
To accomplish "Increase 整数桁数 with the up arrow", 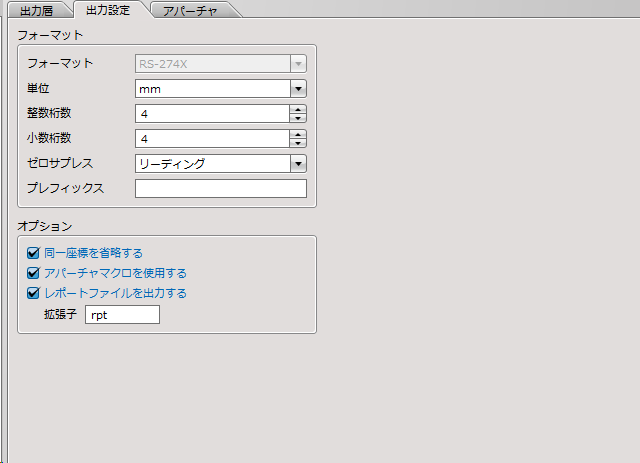I will coord(297,109).
